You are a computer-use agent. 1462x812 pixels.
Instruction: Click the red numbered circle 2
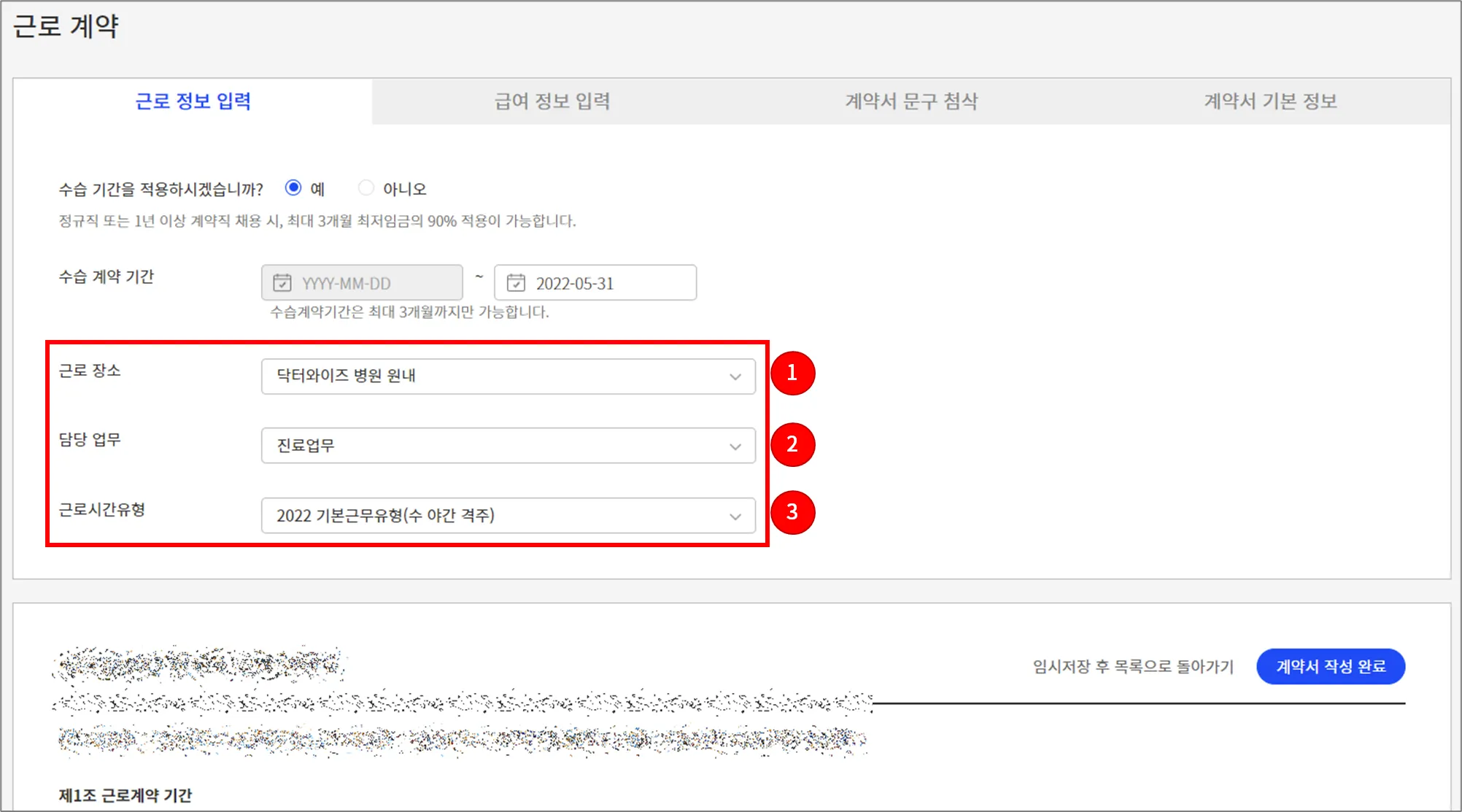(x=792, y=444)
